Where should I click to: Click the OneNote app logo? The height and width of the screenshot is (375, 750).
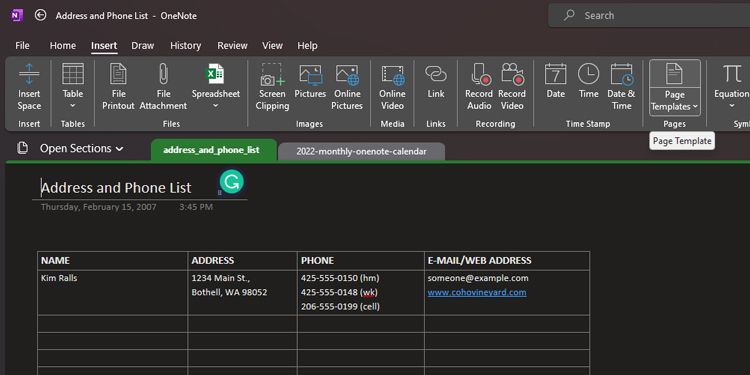[x=17, y=15]
